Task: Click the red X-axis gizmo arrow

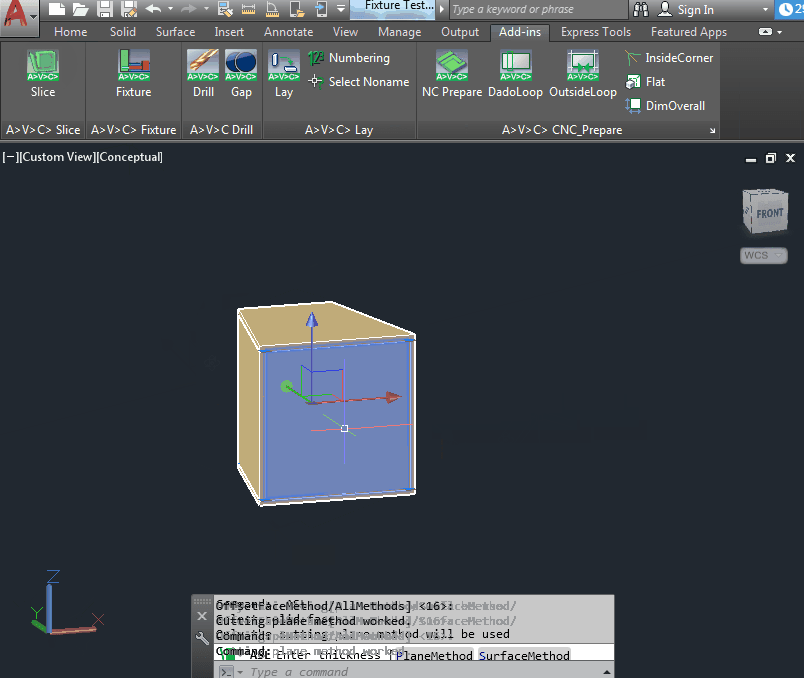Action: (393, 397)
